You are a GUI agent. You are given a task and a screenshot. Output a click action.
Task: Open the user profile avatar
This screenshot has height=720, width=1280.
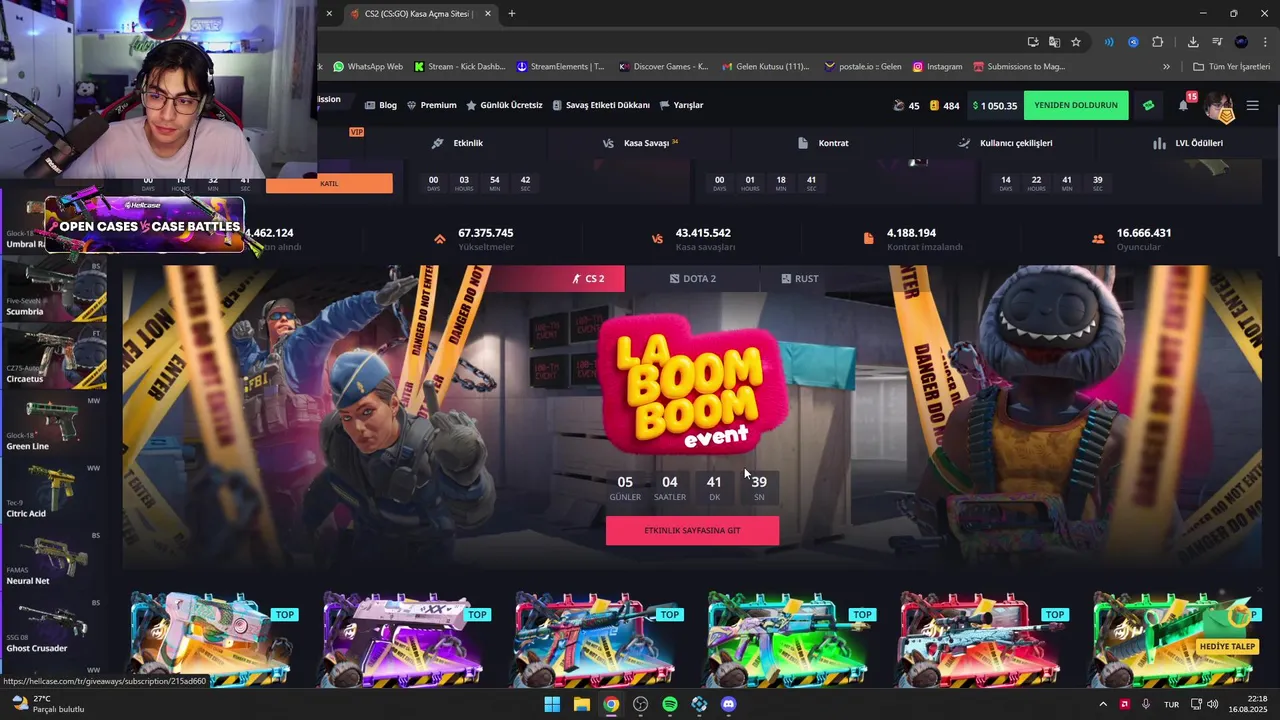tap(1219, 105)
